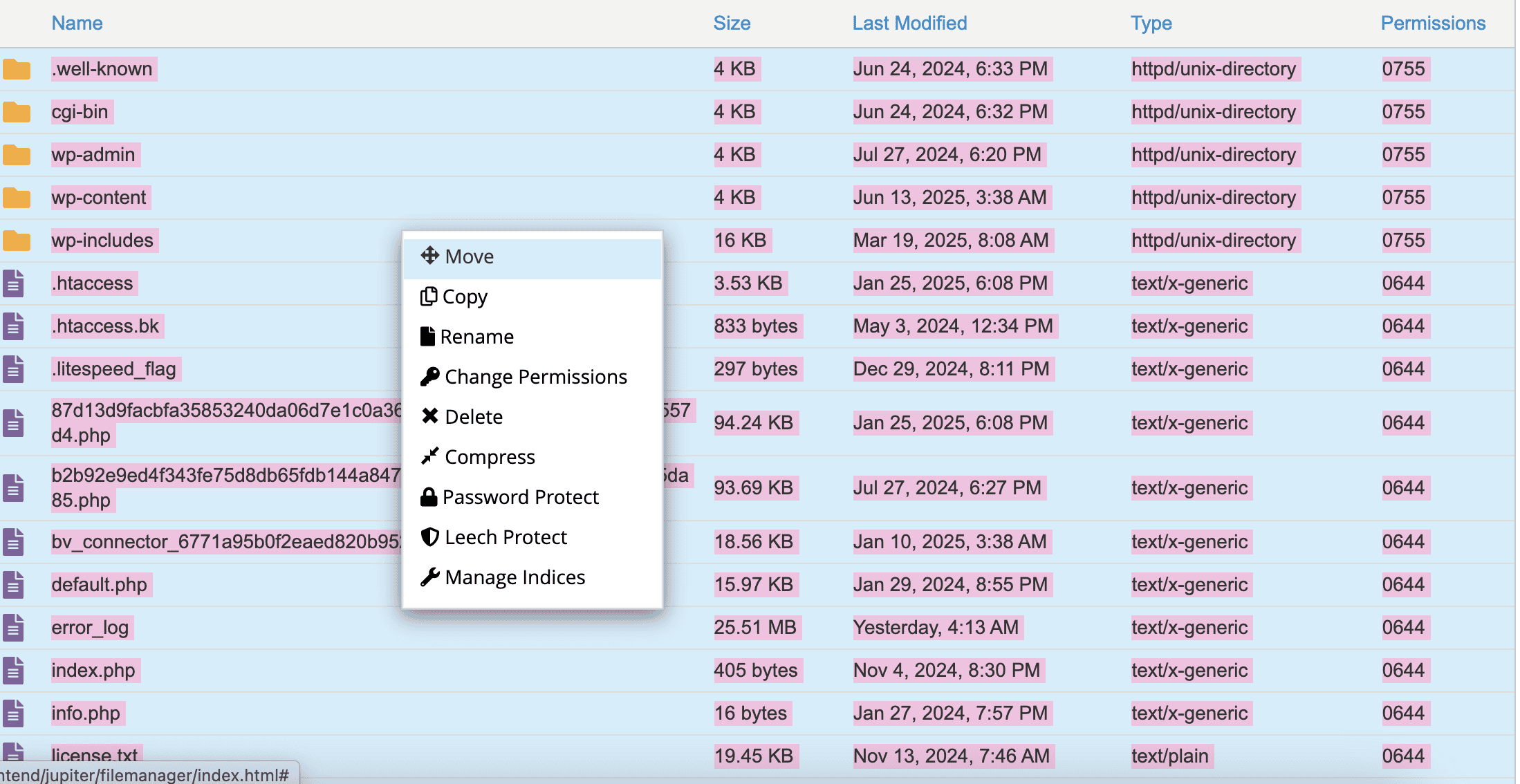
Task: Select Manage Indices menu entry
Action: point(532,577)
